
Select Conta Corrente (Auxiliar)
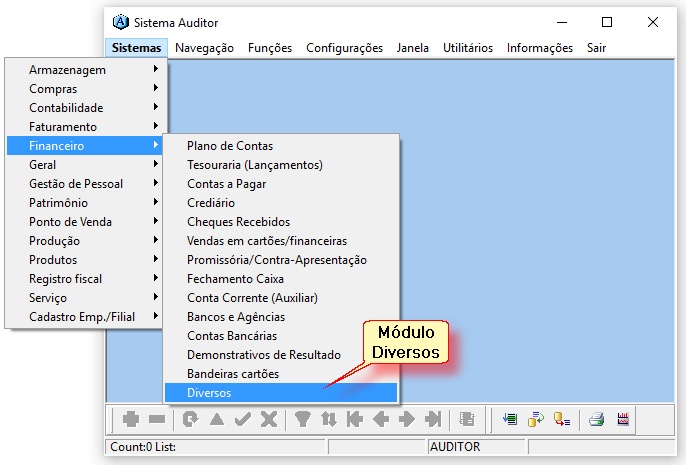tap(281, 298)
